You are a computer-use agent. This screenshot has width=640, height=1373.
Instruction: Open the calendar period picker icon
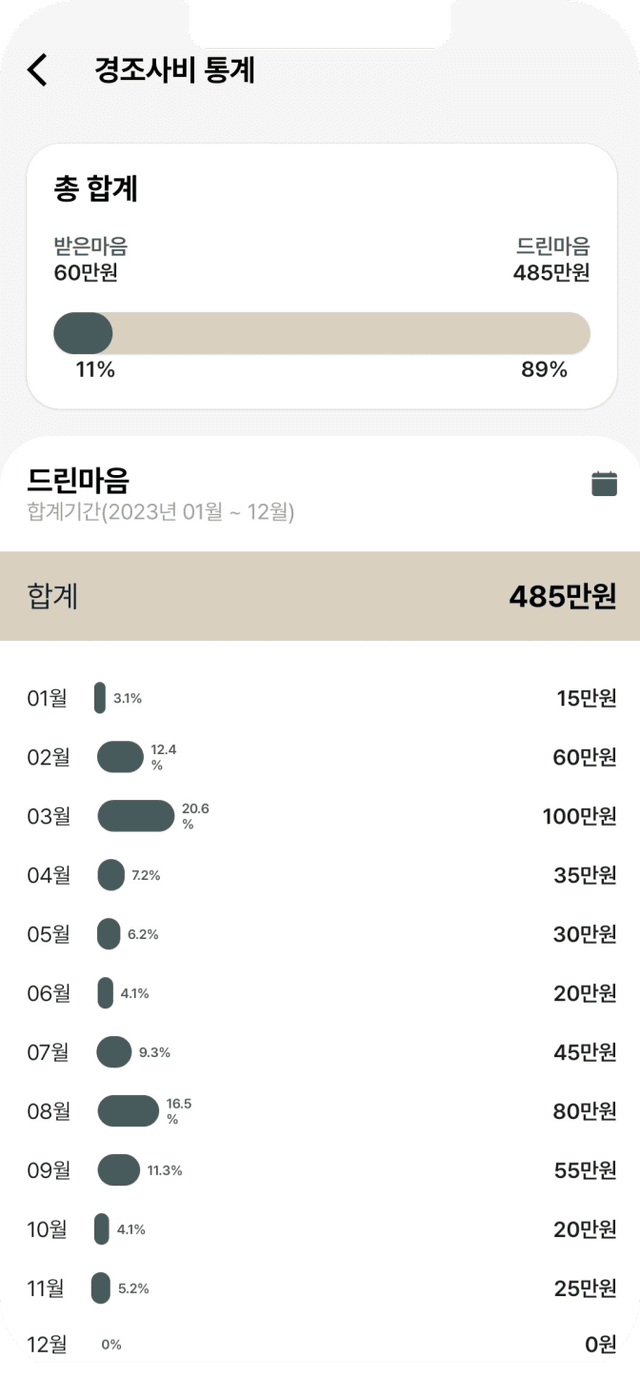tap(604, 483)
